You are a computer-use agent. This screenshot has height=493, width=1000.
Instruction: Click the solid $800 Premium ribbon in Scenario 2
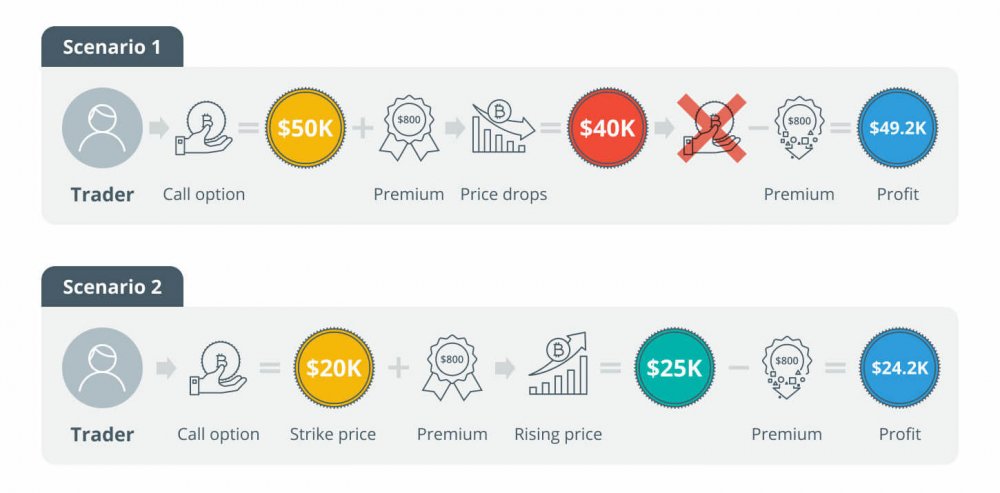pyautogui.click(x=452, y=369)
